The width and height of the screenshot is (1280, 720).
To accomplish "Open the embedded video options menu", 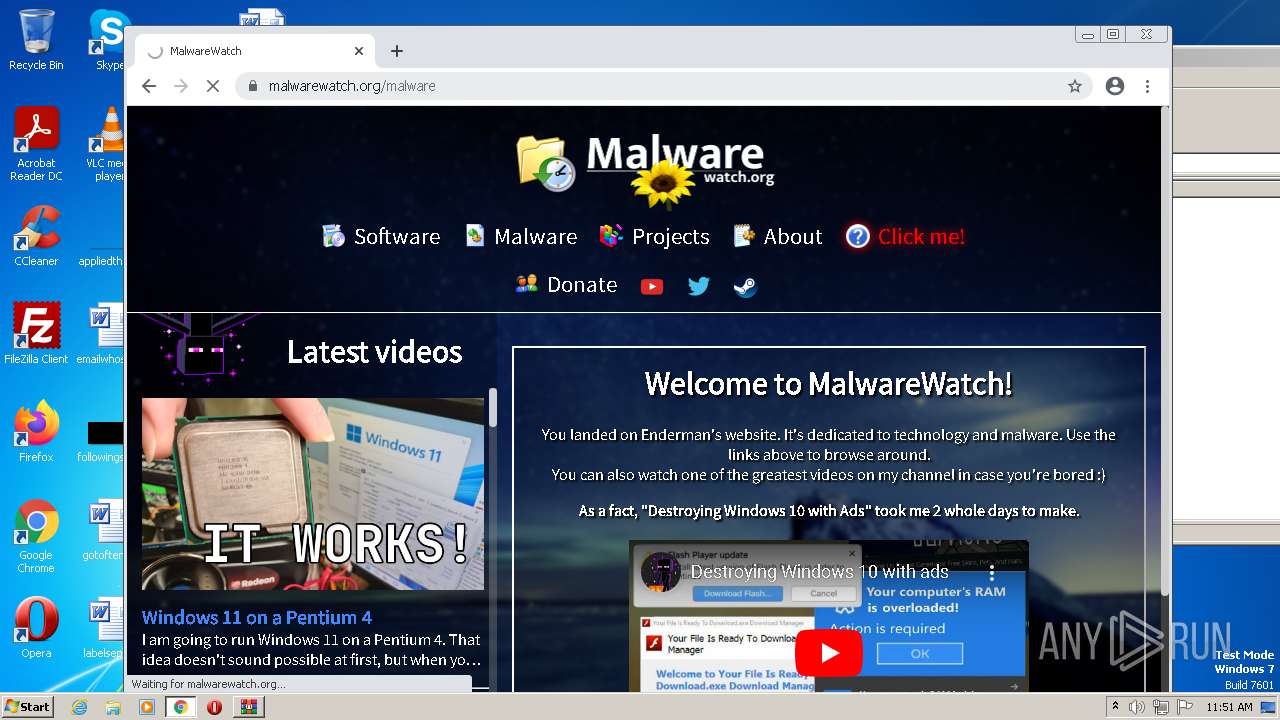I will pyautogui.click(x=992, y=573).
